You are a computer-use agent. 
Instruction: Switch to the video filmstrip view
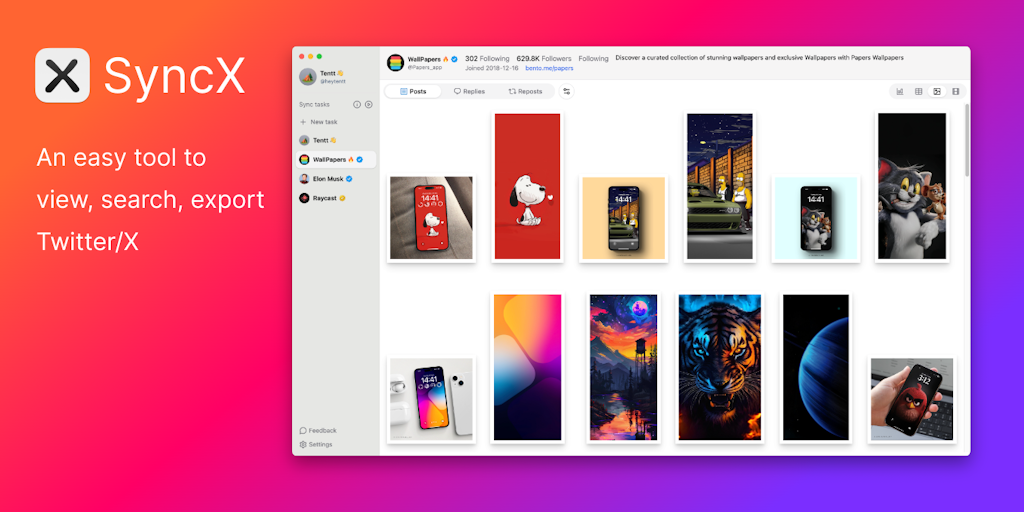[956, 91]
